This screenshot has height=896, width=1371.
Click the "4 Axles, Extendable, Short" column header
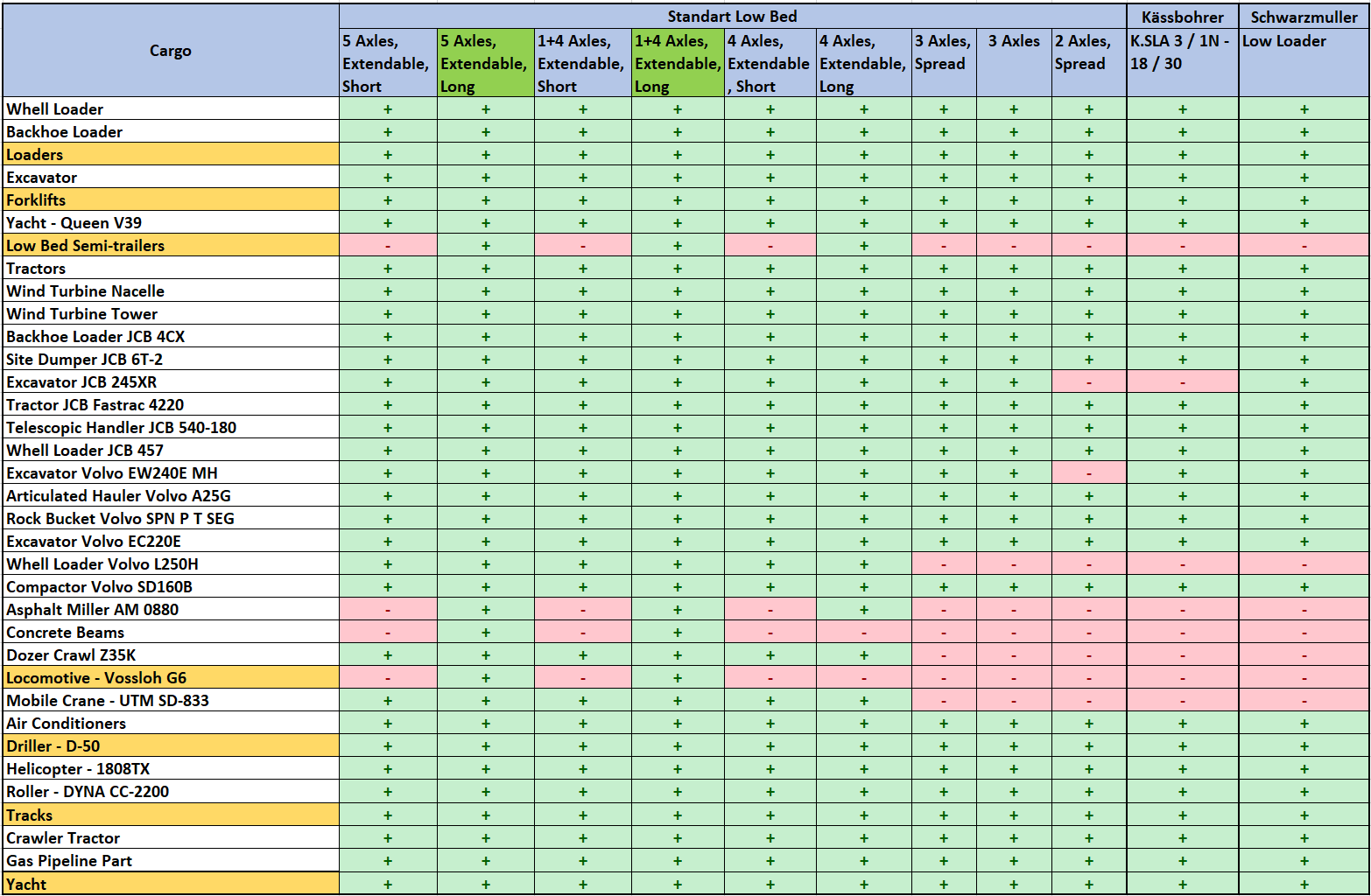(x=770, y=63)
